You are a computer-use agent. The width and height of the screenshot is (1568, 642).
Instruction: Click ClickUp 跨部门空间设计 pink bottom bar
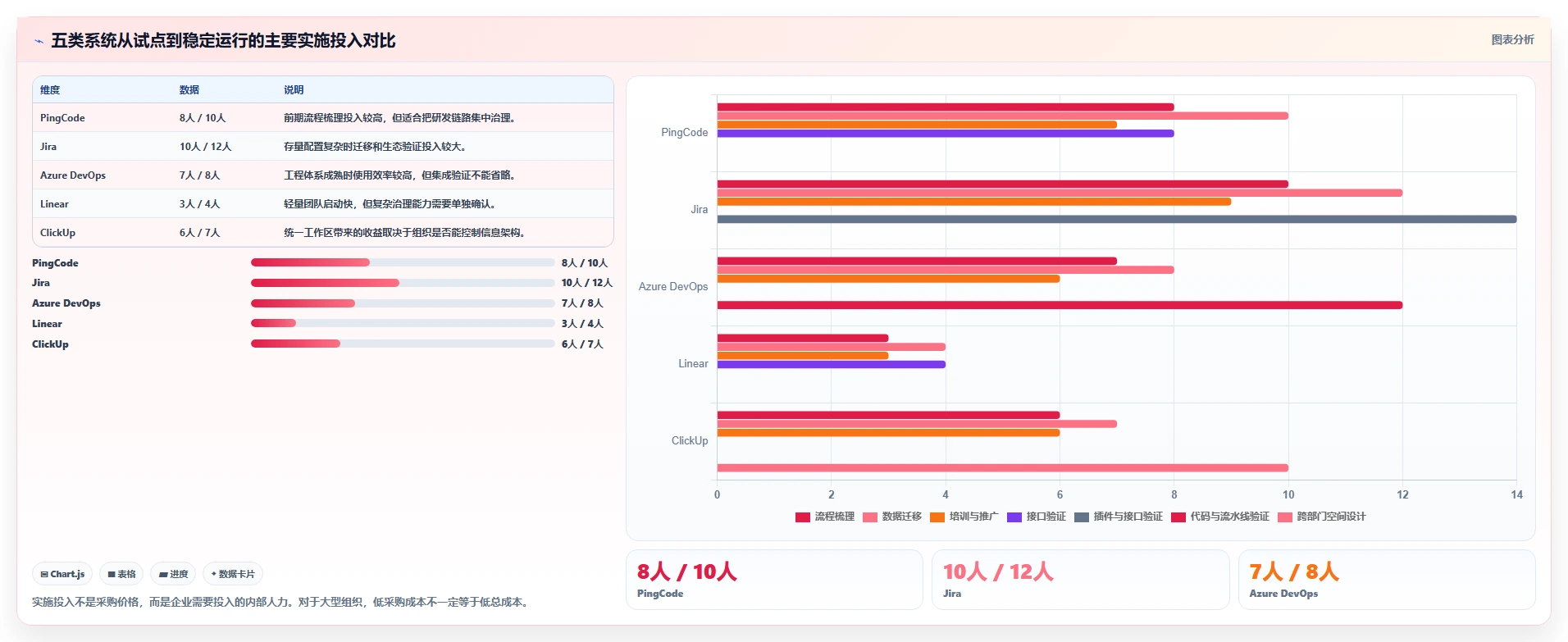coord(1002,468)
